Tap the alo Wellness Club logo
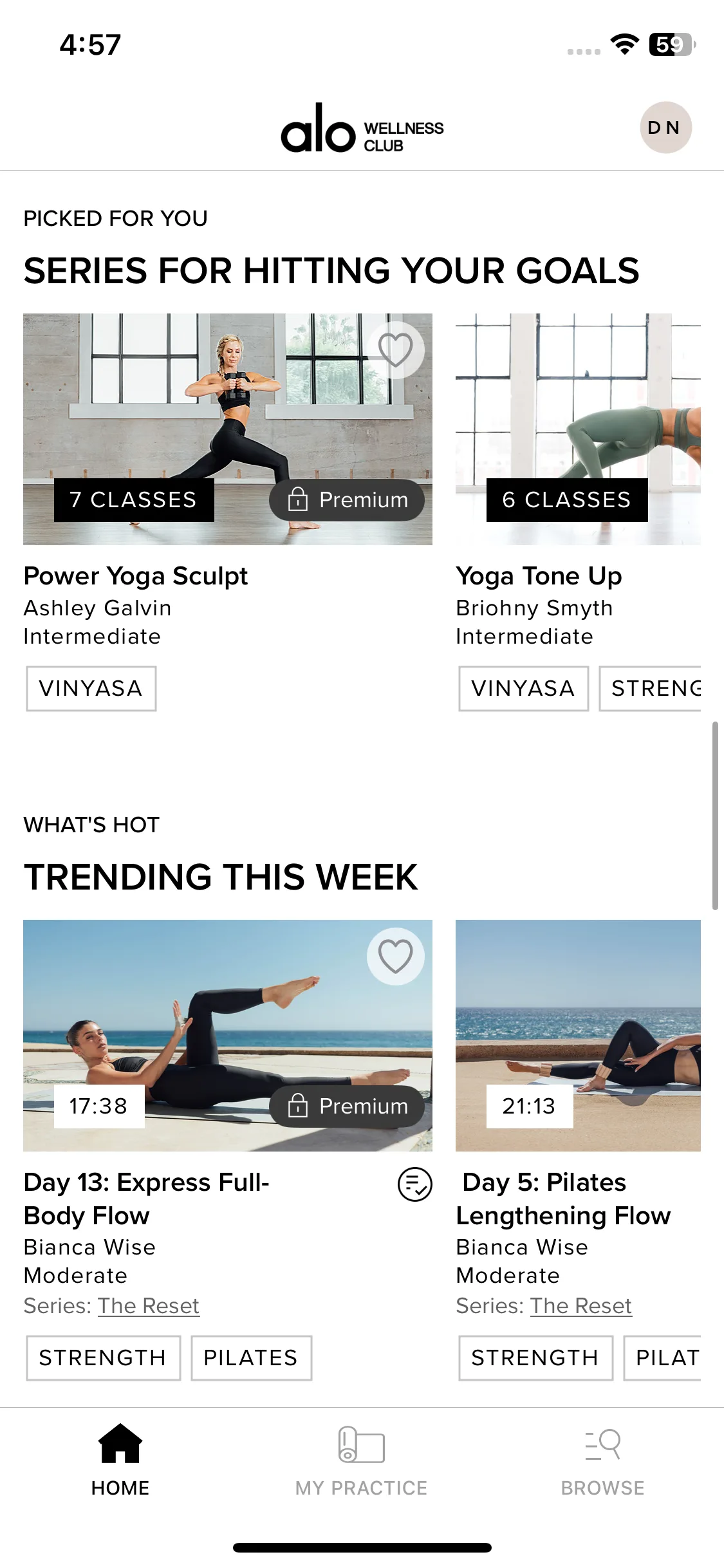The image size is (724, 1568). pyautogui.click(x=362, y=129)
